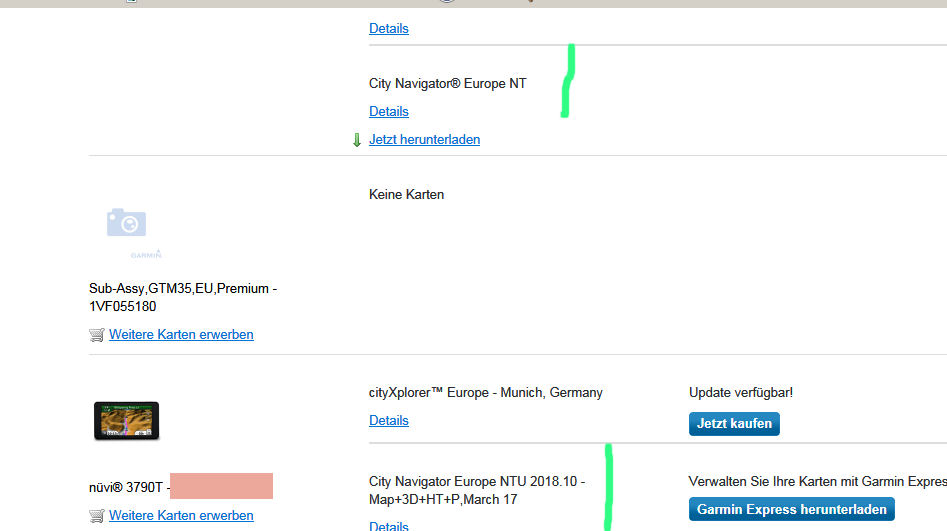Open the Details link at the page top
The image size is (947, 531).
point(388,28)
